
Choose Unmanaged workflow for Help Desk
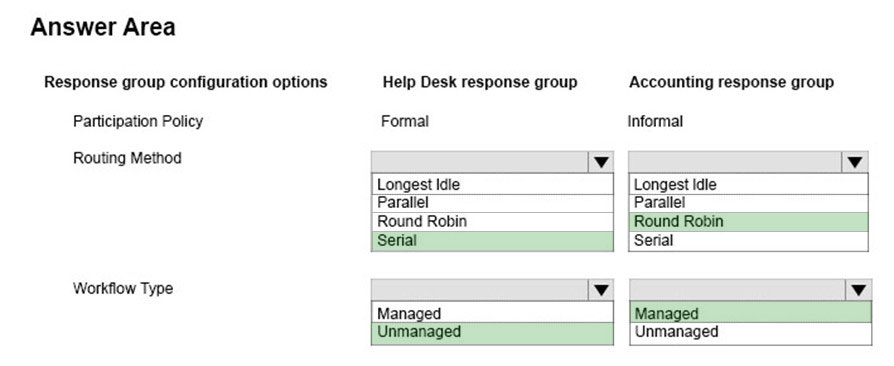[x=492, y=333]
